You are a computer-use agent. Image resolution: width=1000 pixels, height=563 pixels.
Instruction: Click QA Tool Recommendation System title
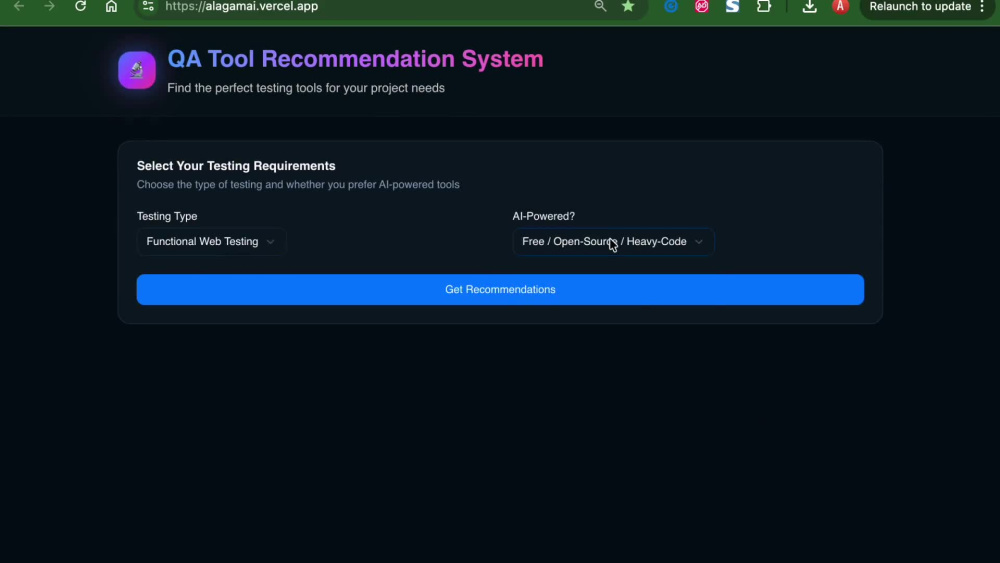pos(355,59)
